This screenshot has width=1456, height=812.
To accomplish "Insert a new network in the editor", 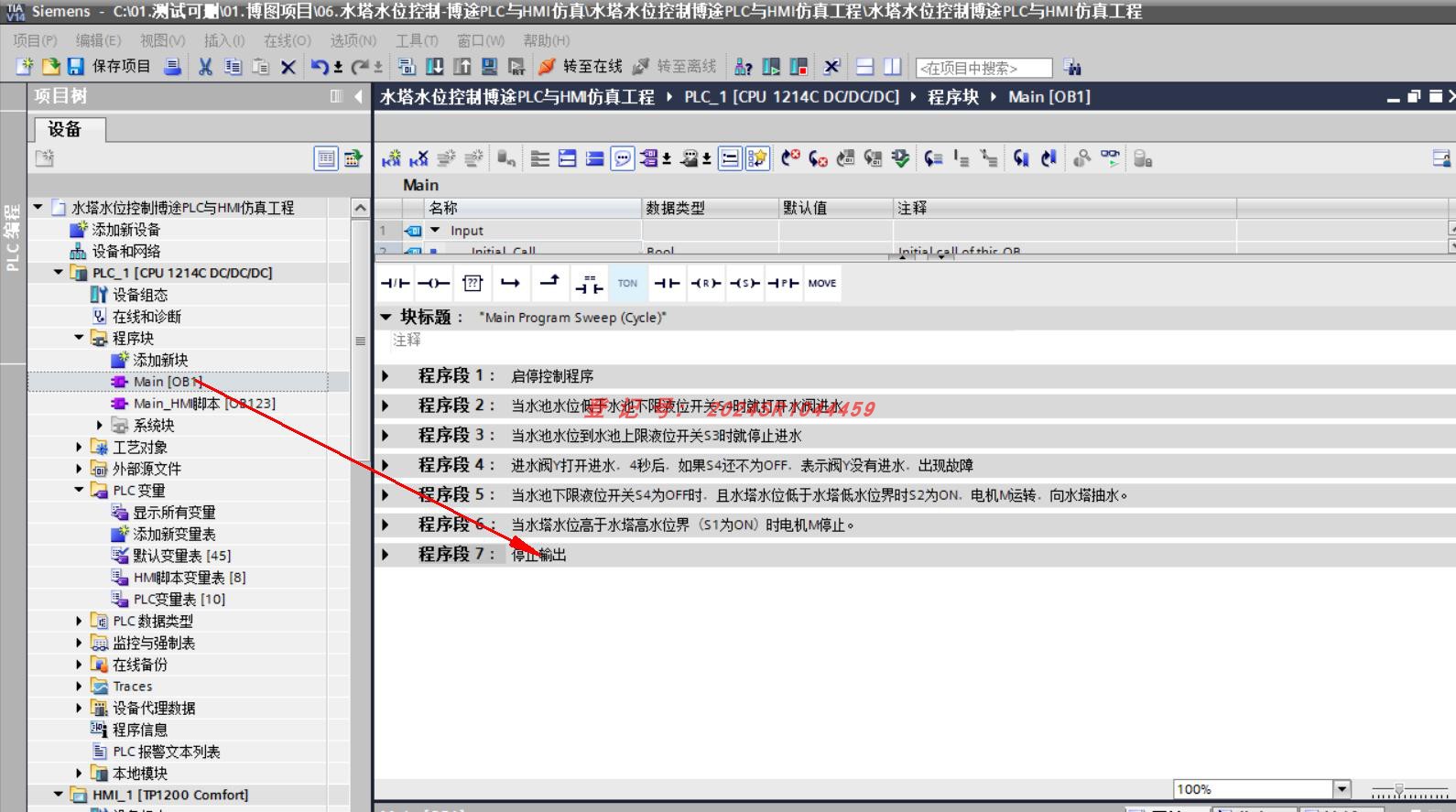I will (x=391, y=158).
